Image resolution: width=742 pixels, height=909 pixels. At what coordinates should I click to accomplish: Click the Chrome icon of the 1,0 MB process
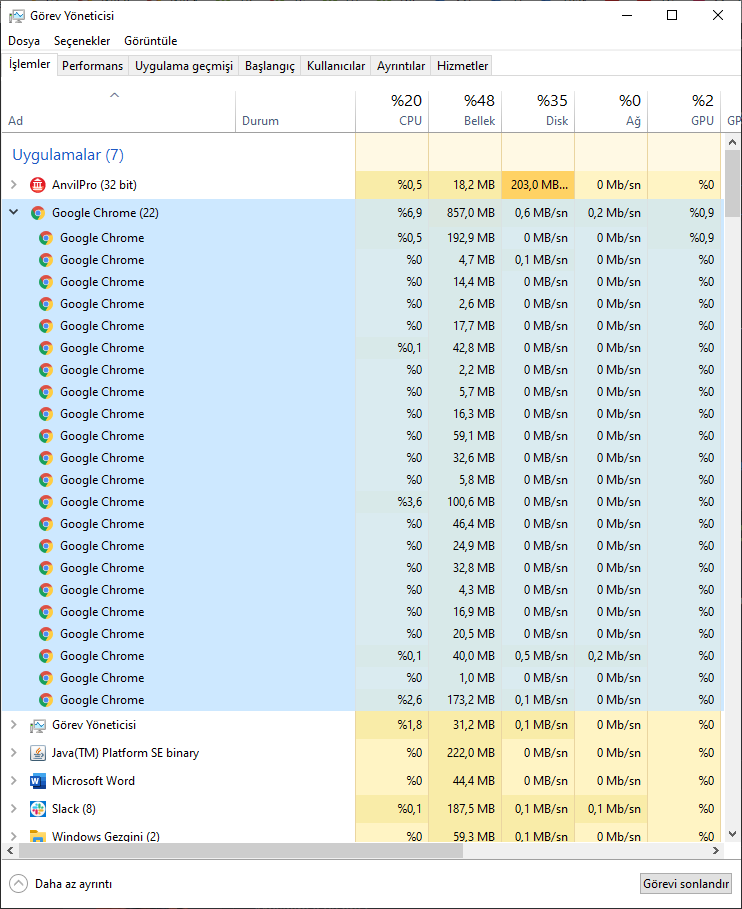pos(46,678)
